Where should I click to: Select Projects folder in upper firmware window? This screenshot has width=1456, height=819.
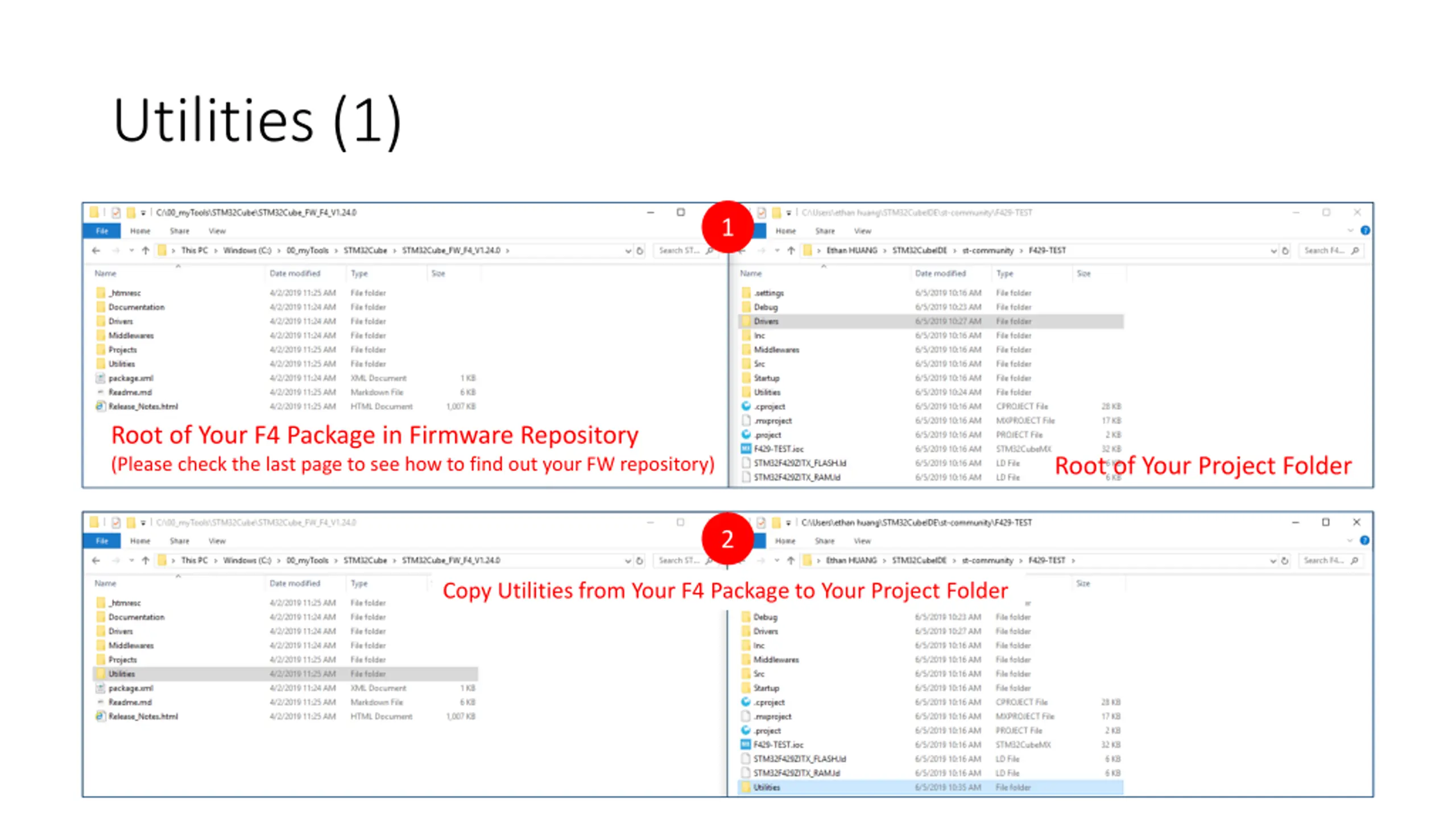coord(122,350)
